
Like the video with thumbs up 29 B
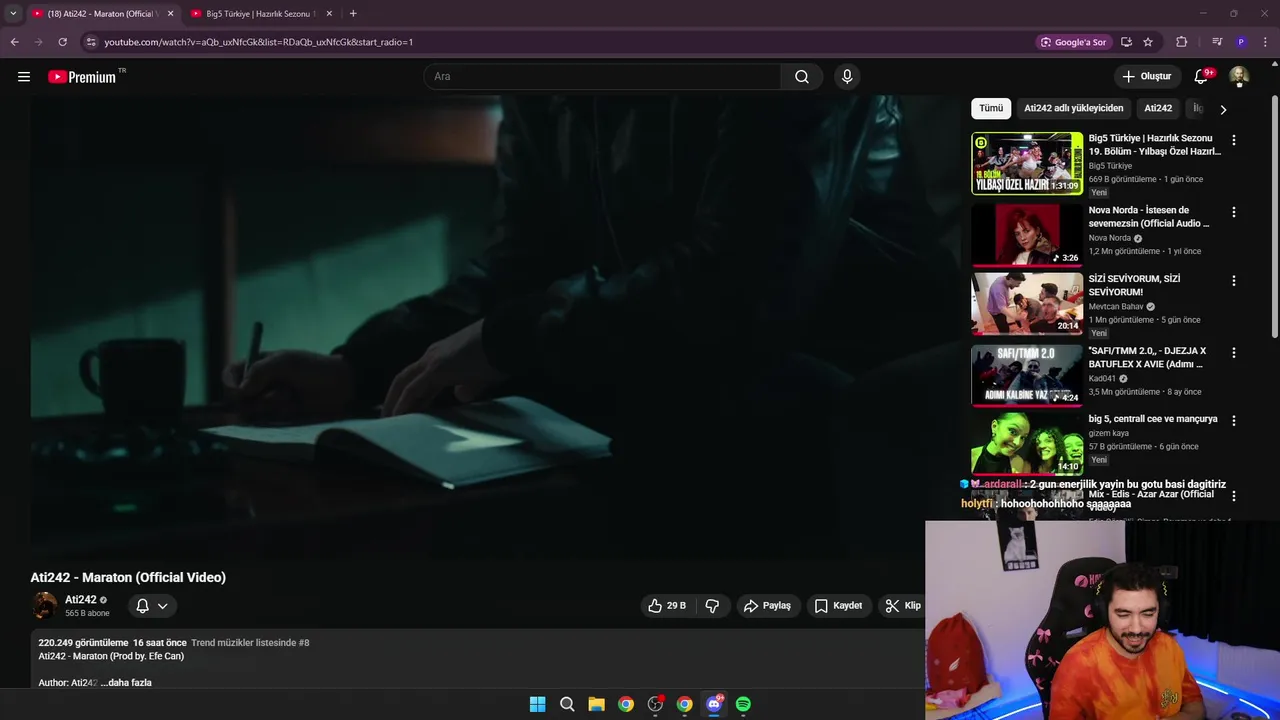pos(666,606)
